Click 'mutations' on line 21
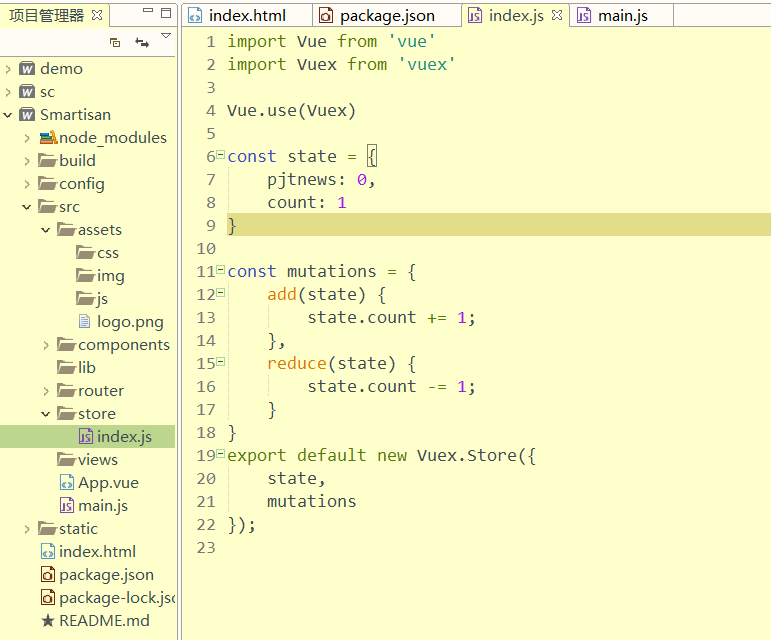771x640 pixels. pos(312,501)
